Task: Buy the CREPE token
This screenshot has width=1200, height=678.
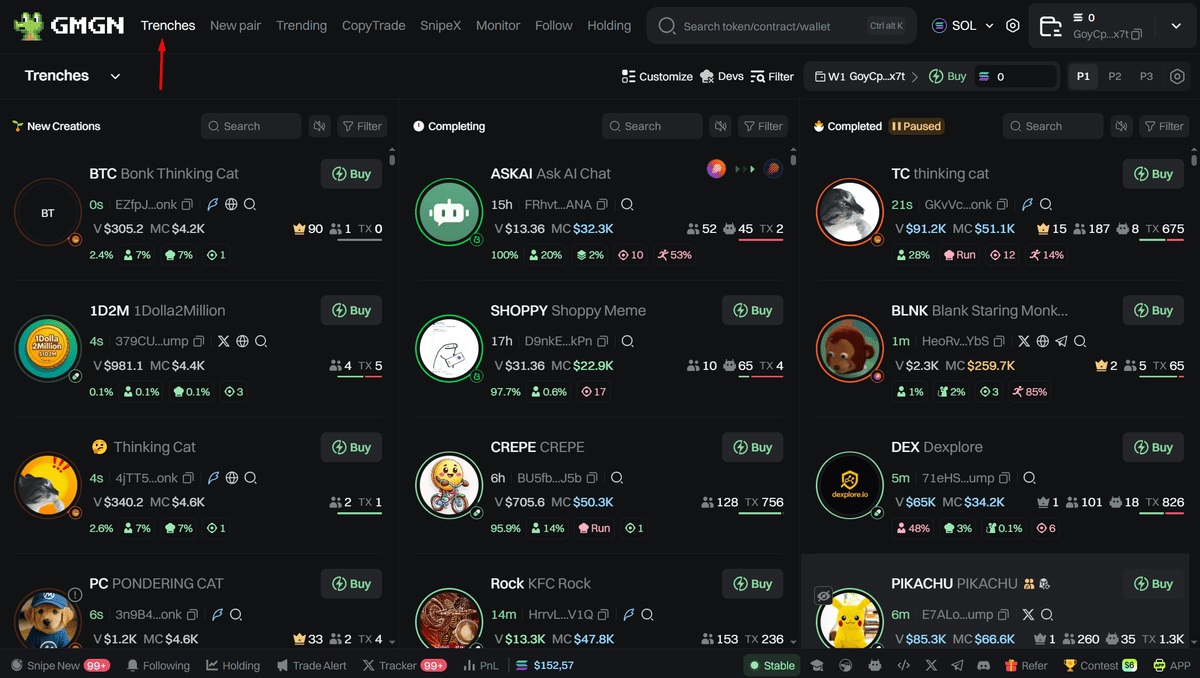Action: coord(753,447)
